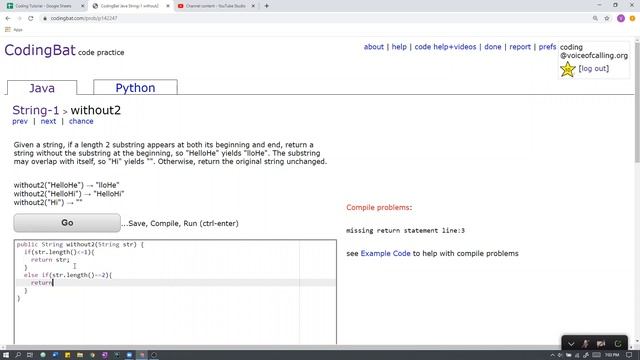The image size is (640, 360).
Task: Close the Coding Tutorial Google Sheets tab
Action: coord(82,6)
